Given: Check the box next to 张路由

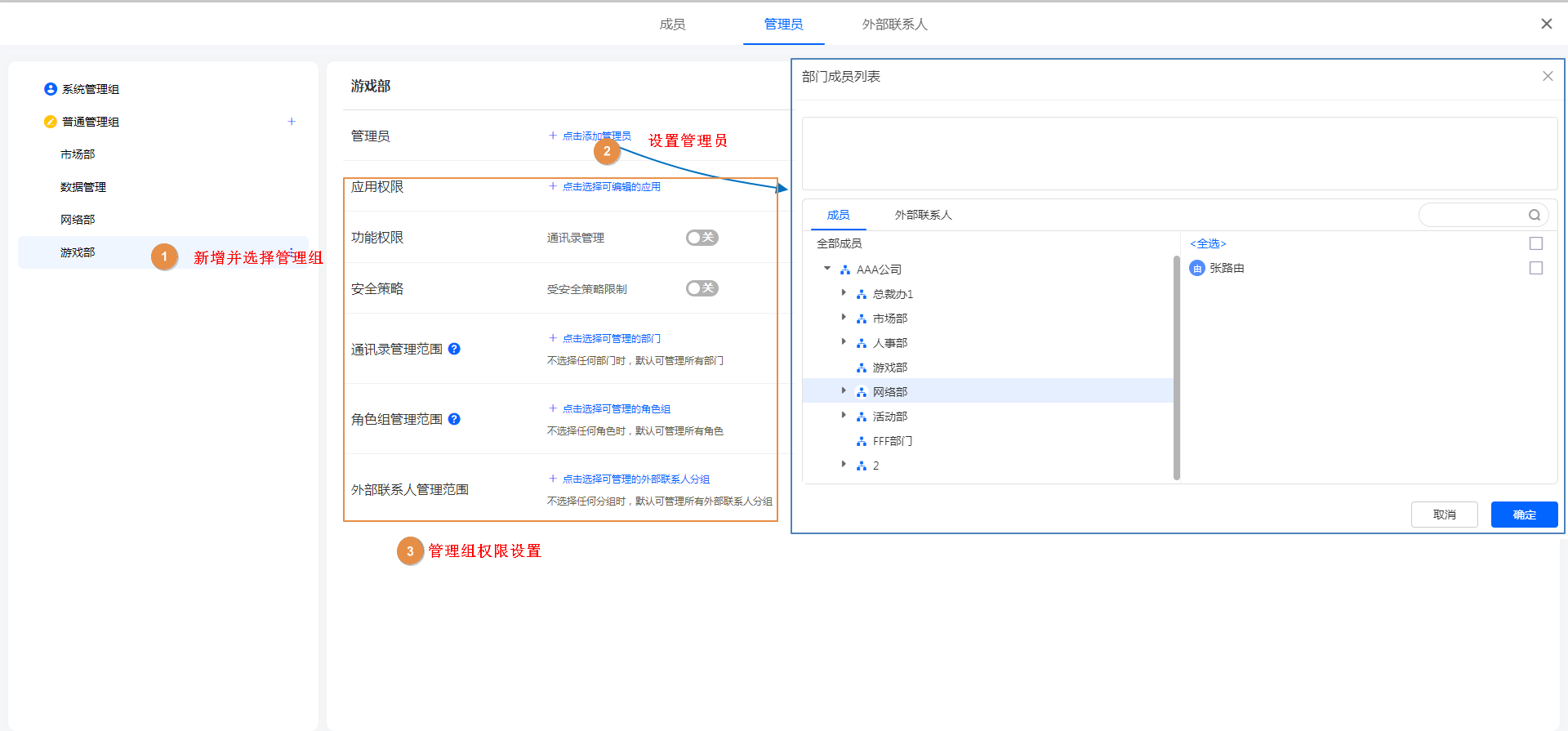Looking at the screenshot, I should click(1536, 268).
